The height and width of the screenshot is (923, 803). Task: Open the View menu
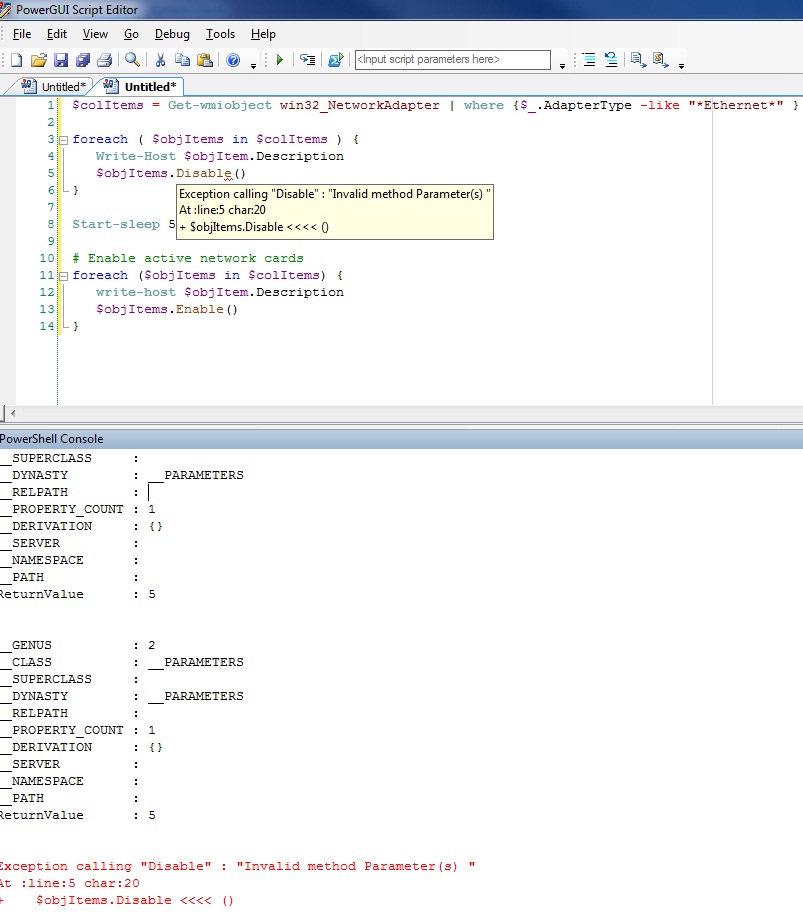click(x=95, y=34)
